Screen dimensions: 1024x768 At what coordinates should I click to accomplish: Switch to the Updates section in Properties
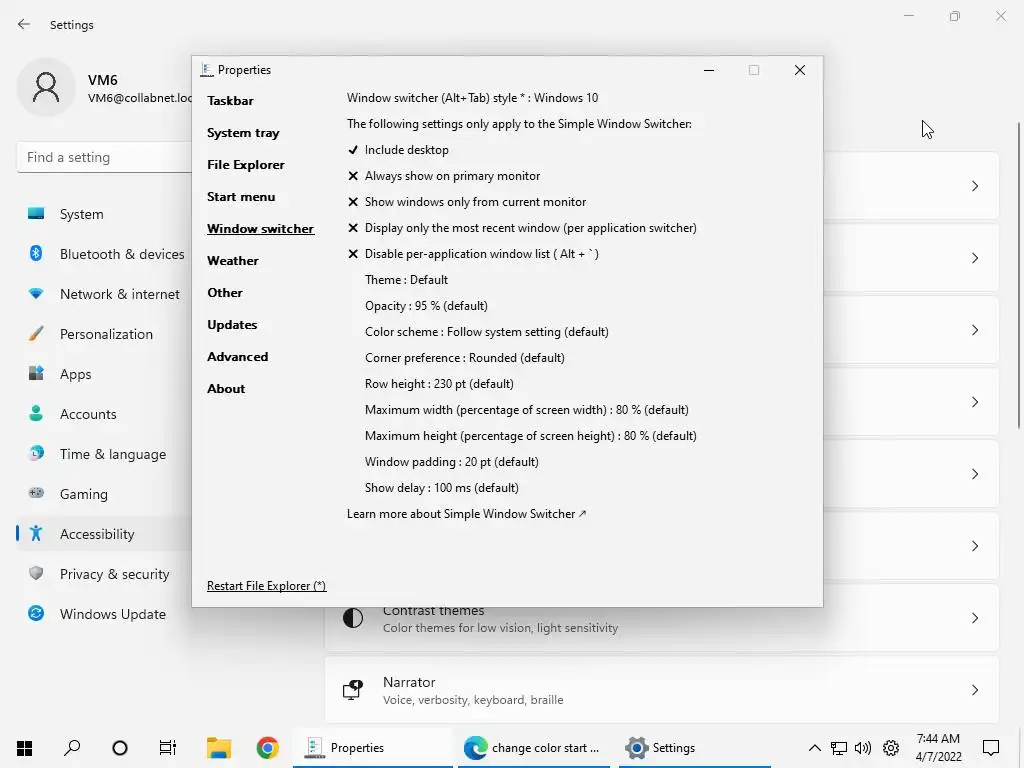click(x=232, y=325)
